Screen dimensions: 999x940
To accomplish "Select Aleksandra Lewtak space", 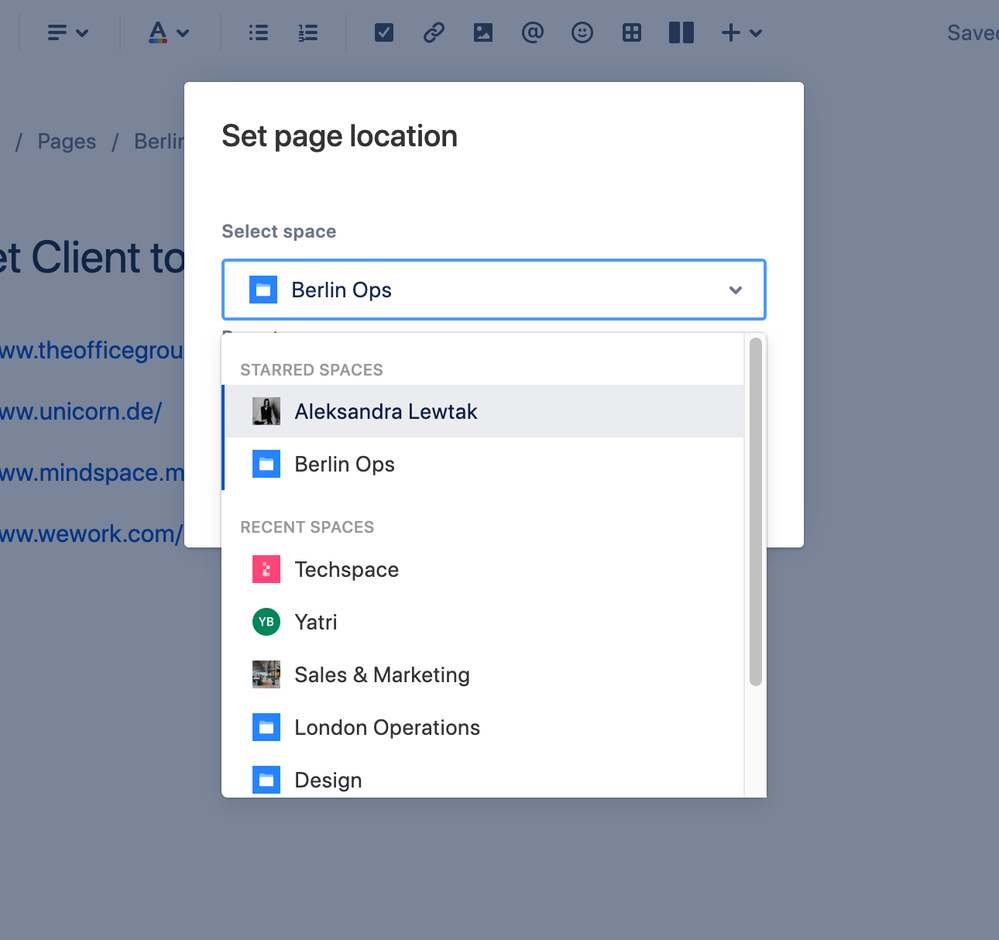I will coord(484,412).
